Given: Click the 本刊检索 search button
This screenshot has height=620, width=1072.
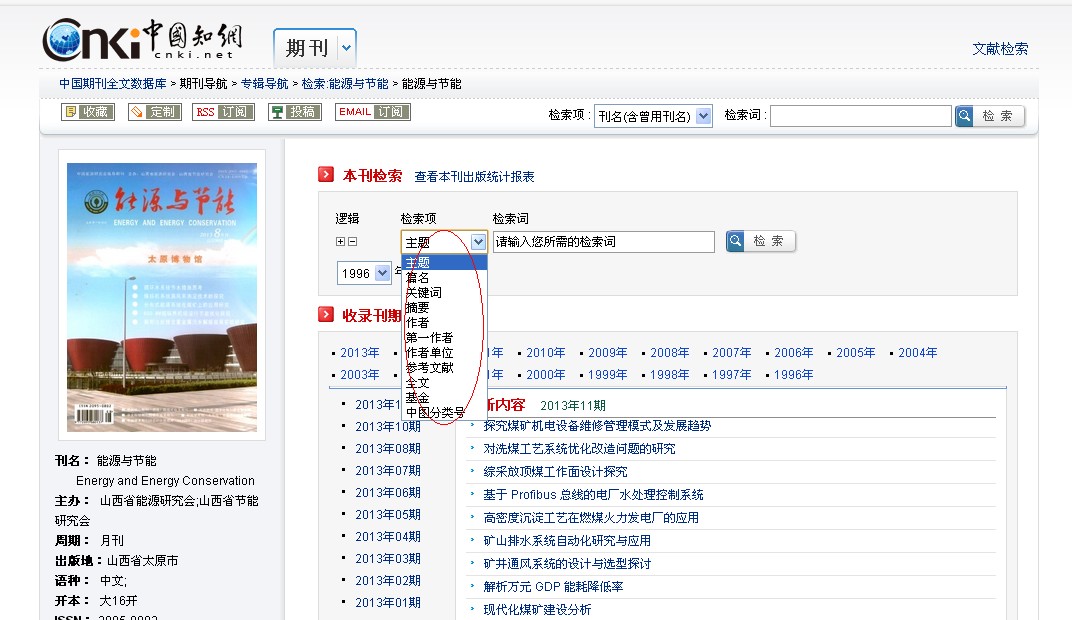Looking at the screenshot, I should click(x=760, y=241).
